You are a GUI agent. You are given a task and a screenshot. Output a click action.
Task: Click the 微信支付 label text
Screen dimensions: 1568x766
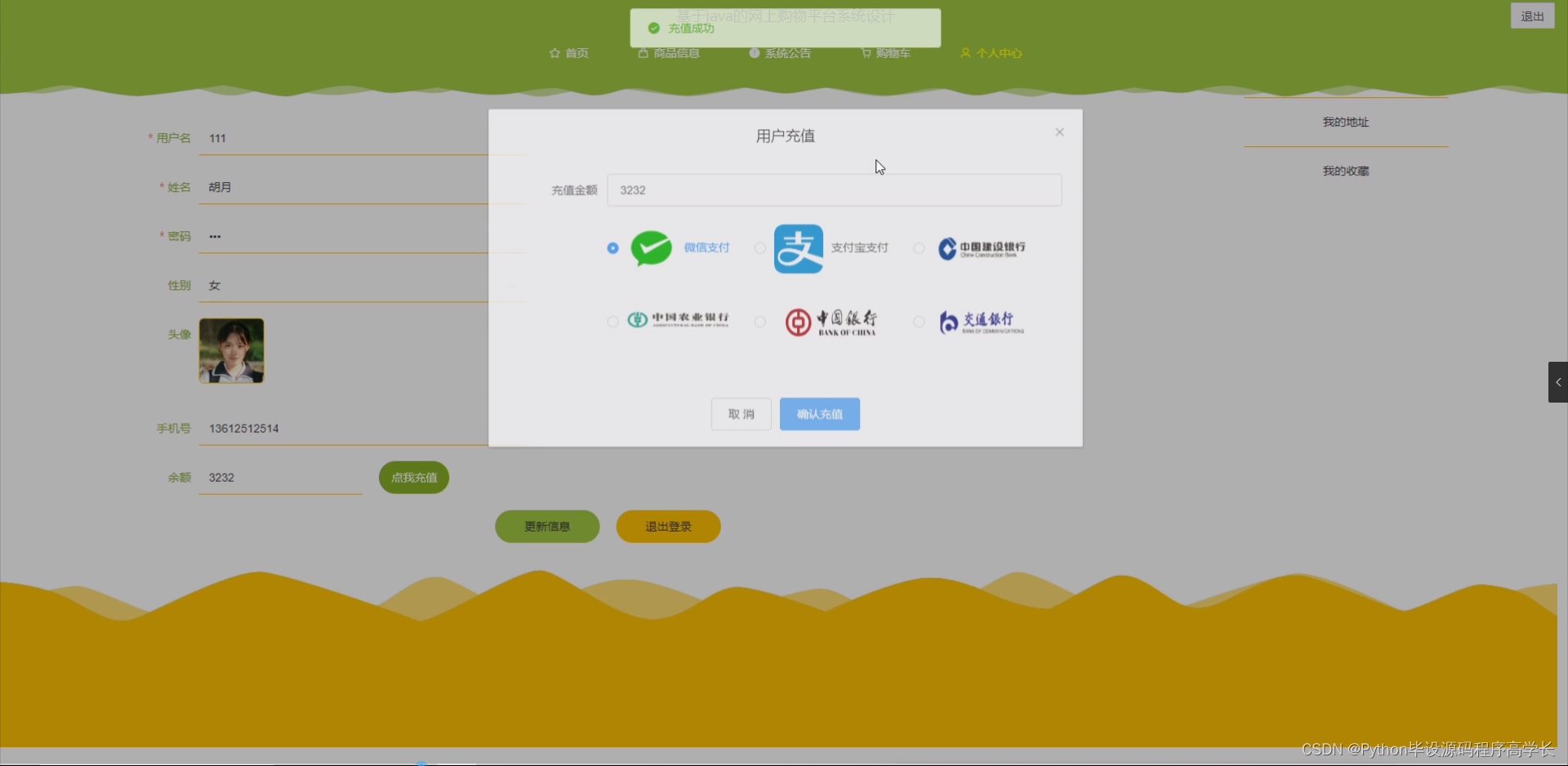click(x=706, y=247)
